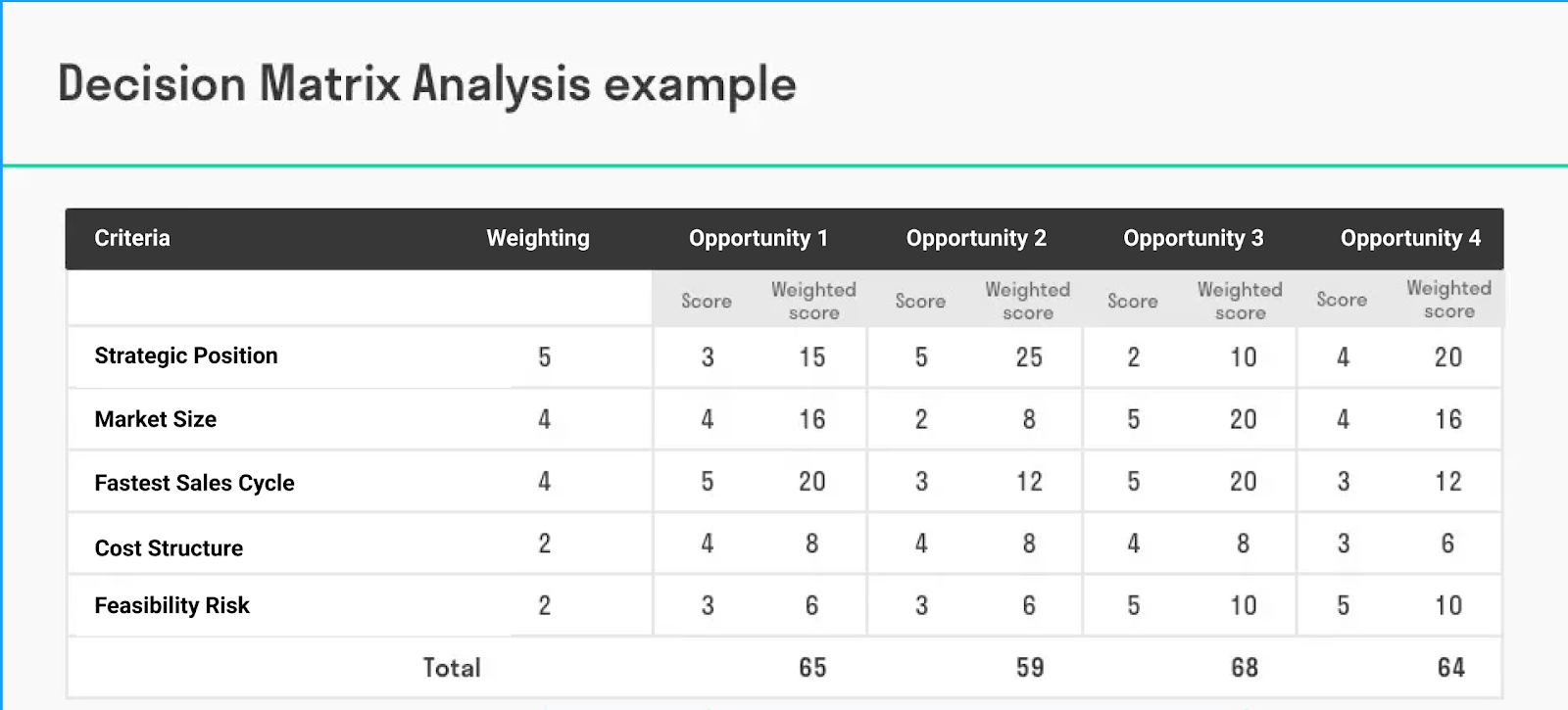Select Opportunity 3 total value 68
This screenshot has height=710, width=1568.
click(x=1244, y=668)
